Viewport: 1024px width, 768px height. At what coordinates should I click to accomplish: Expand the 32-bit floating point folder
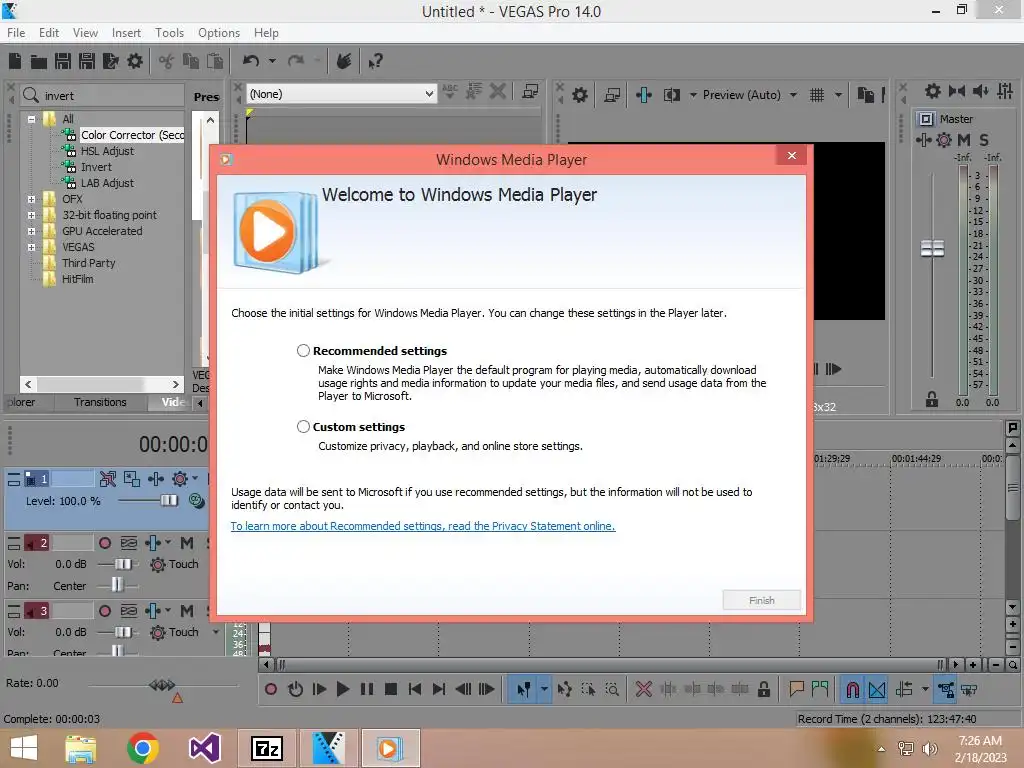click(x=31, y=215)
